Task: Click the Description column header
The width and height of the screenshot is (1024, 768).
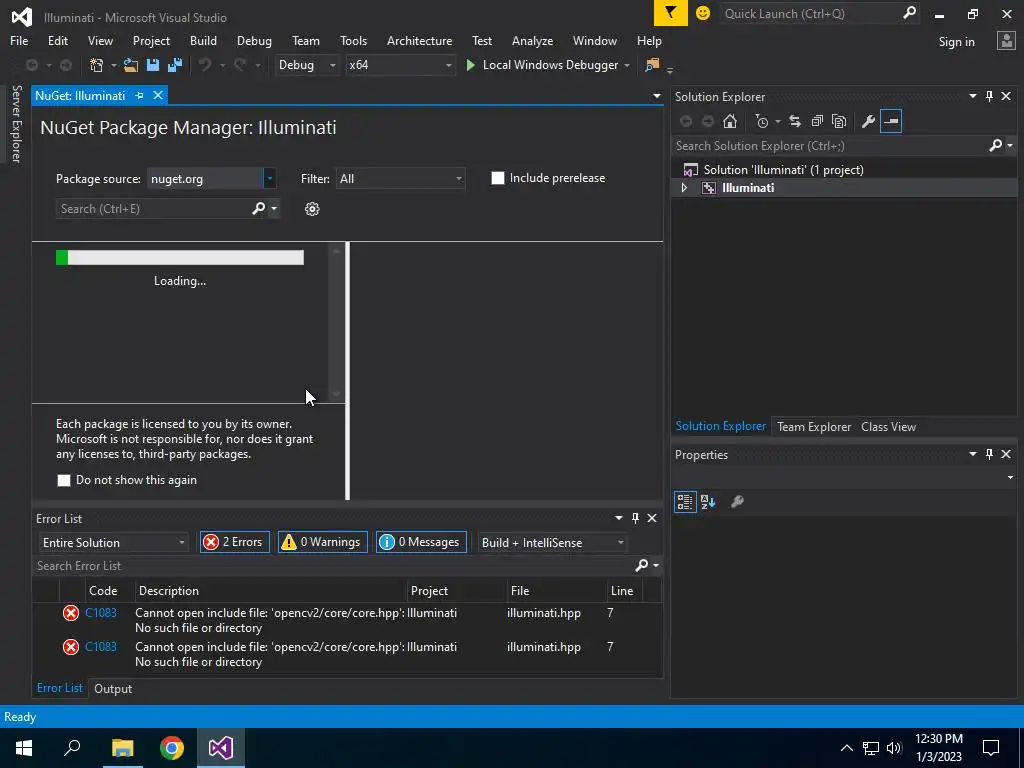Action: pyautogui.click(x=270, y=590)
